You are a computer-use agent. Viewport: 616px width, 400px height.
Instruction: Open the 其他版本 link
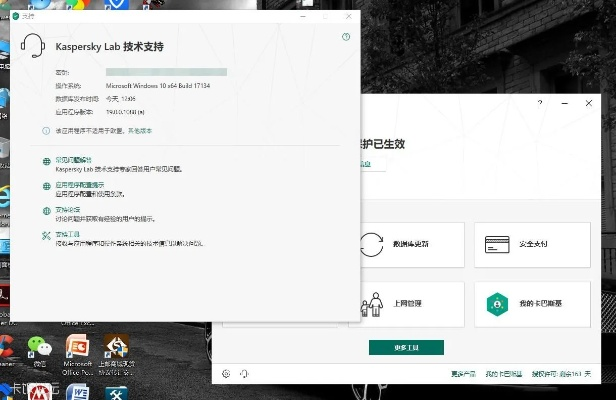(x=140, y=131)
